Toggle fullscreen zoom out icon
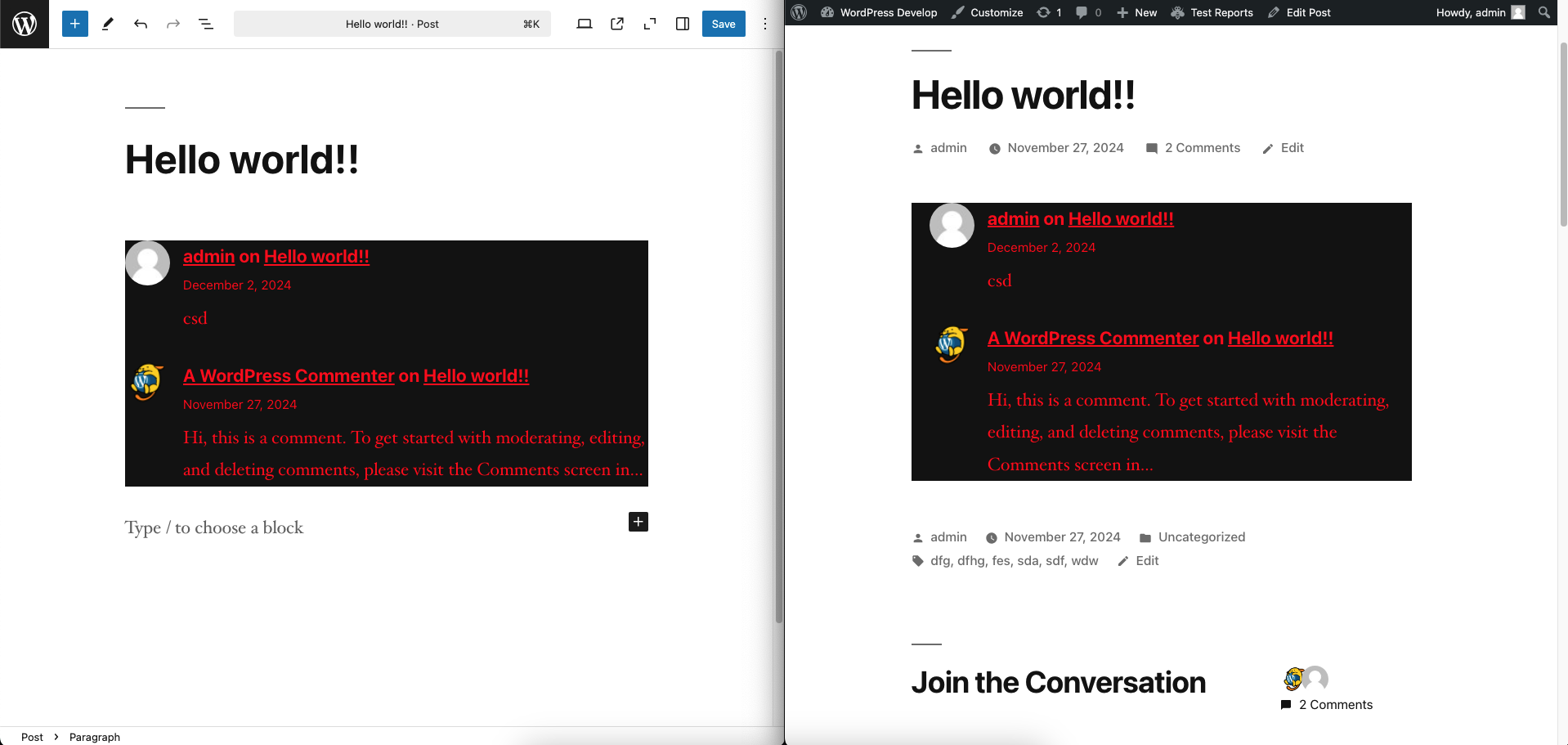Screen dimensions: 1568x745 pyautogui.click(x=650, y=24)
